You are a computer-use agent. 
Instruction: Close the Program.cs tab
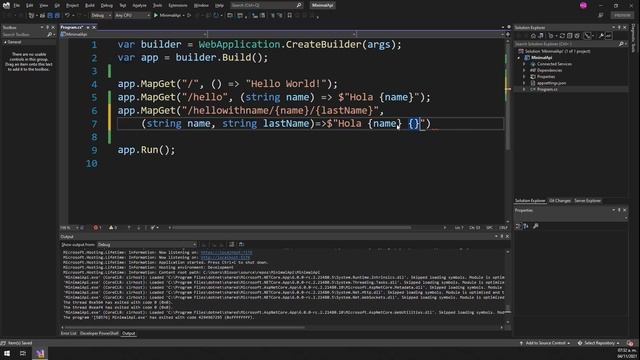click(94, 27)
